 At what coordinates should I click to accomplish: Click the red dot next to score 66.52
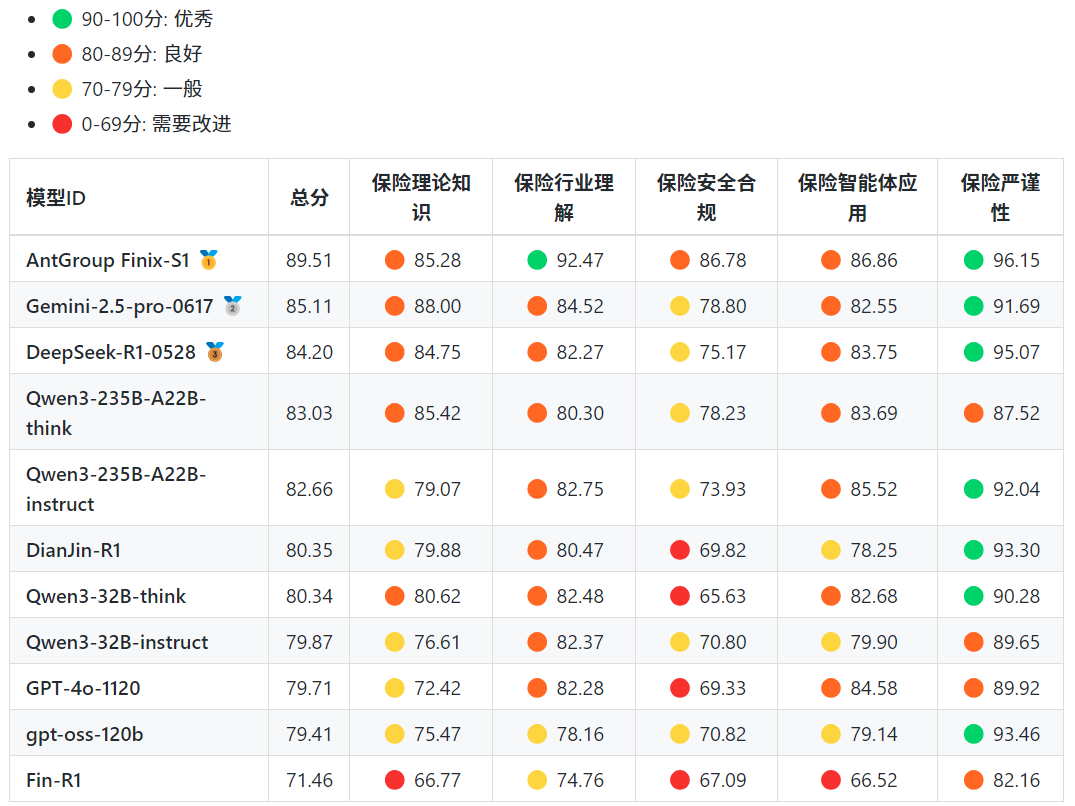point(831,780)
